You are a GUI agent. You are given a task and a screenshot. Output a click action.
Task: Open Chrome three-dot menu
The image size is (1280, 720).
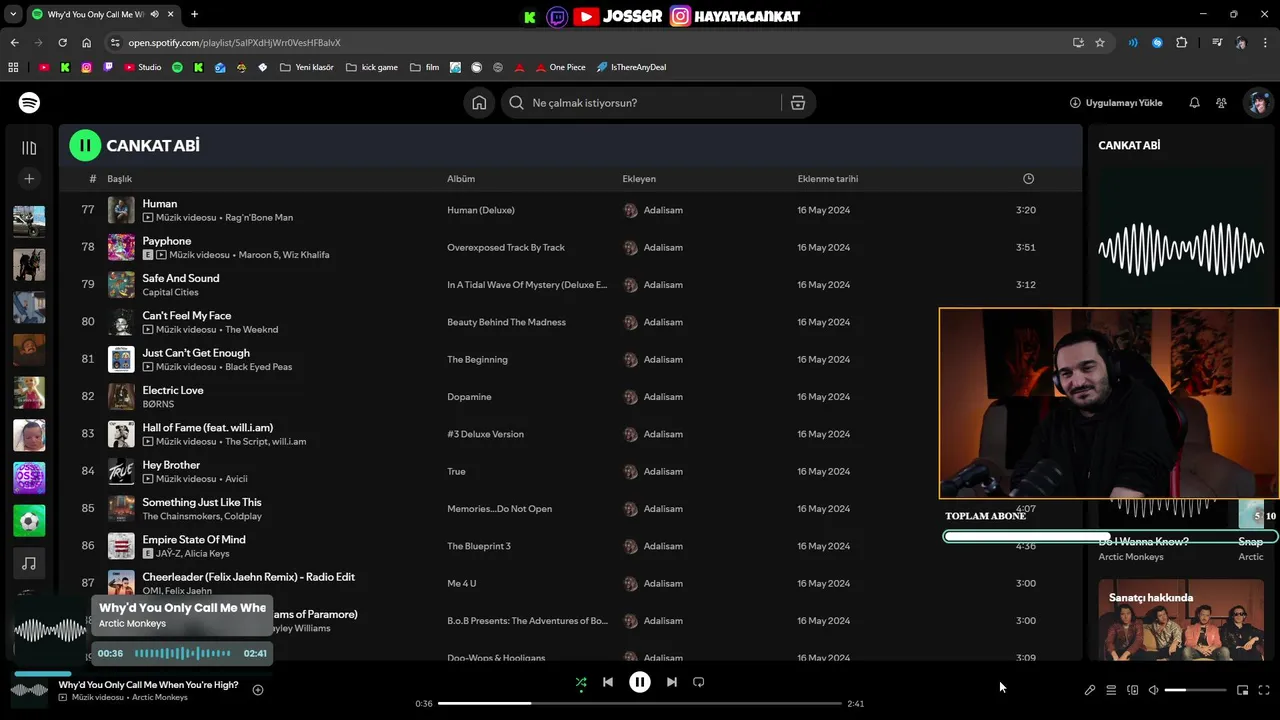(x=1266, y=43)
